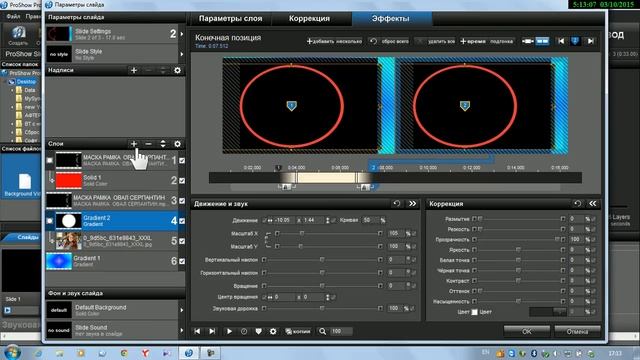Reset the Движение и звук panel values
This screenshot has height=360, width=640.
(x=396, y=203)
